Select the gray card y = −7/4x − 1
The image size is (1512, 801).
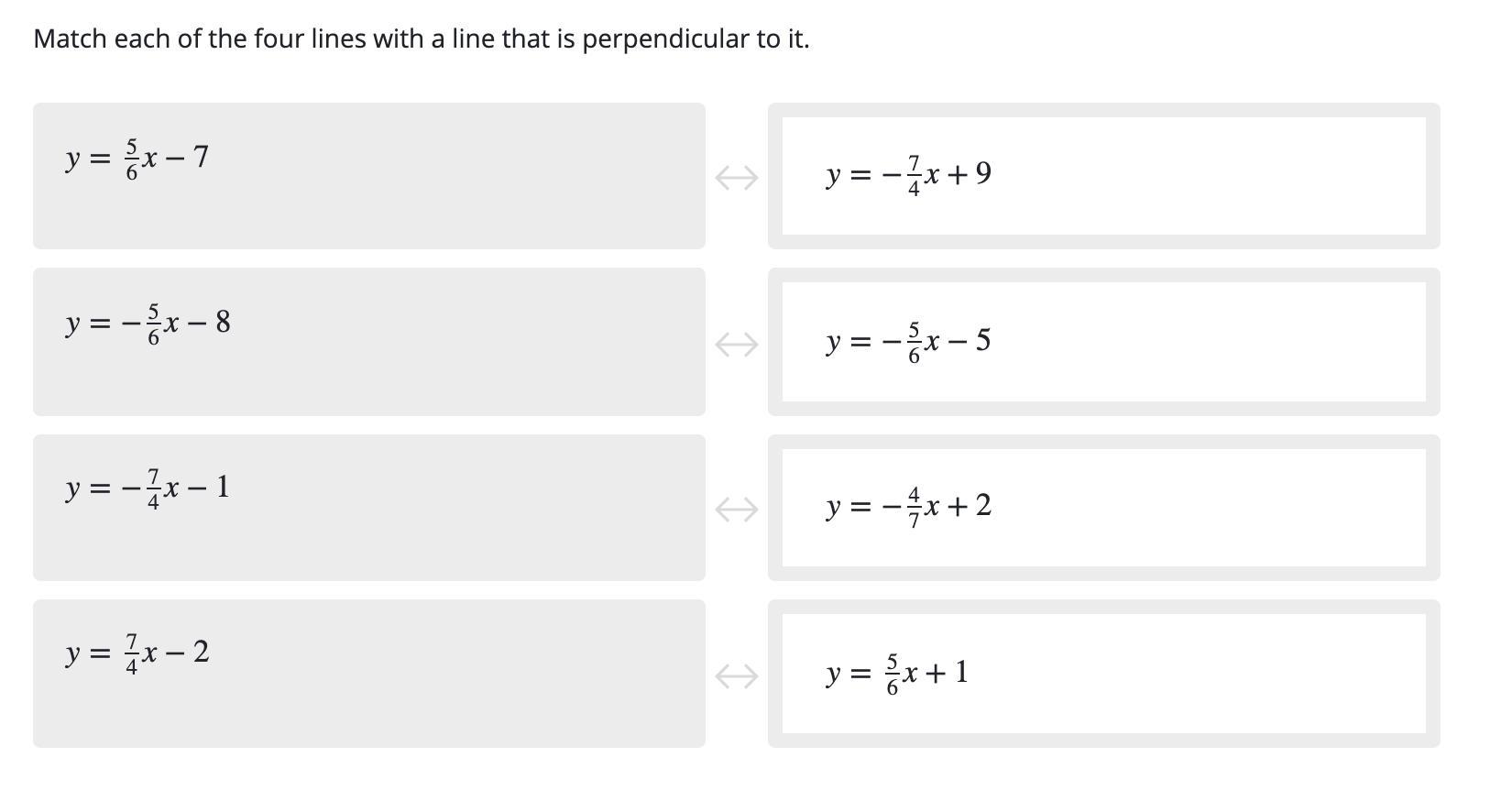pyautogui.click(x=368, y=507)
